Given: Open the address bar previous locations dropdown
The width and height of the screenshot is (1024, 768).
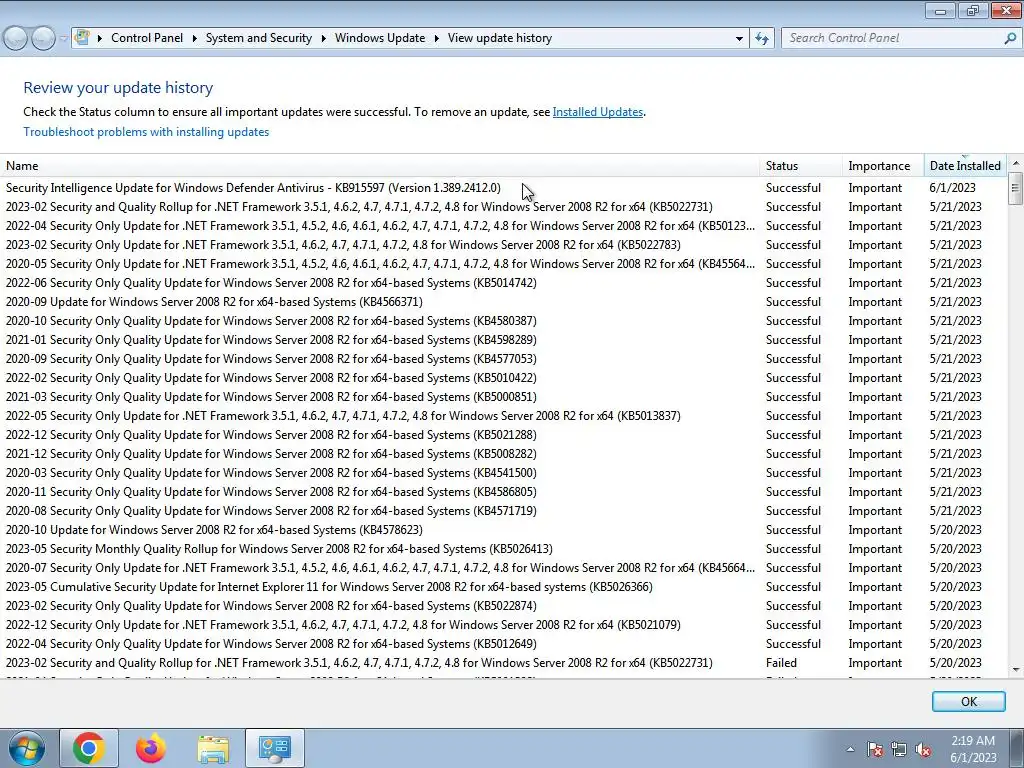Looking at the screenshot, I should tap(739, 38).
